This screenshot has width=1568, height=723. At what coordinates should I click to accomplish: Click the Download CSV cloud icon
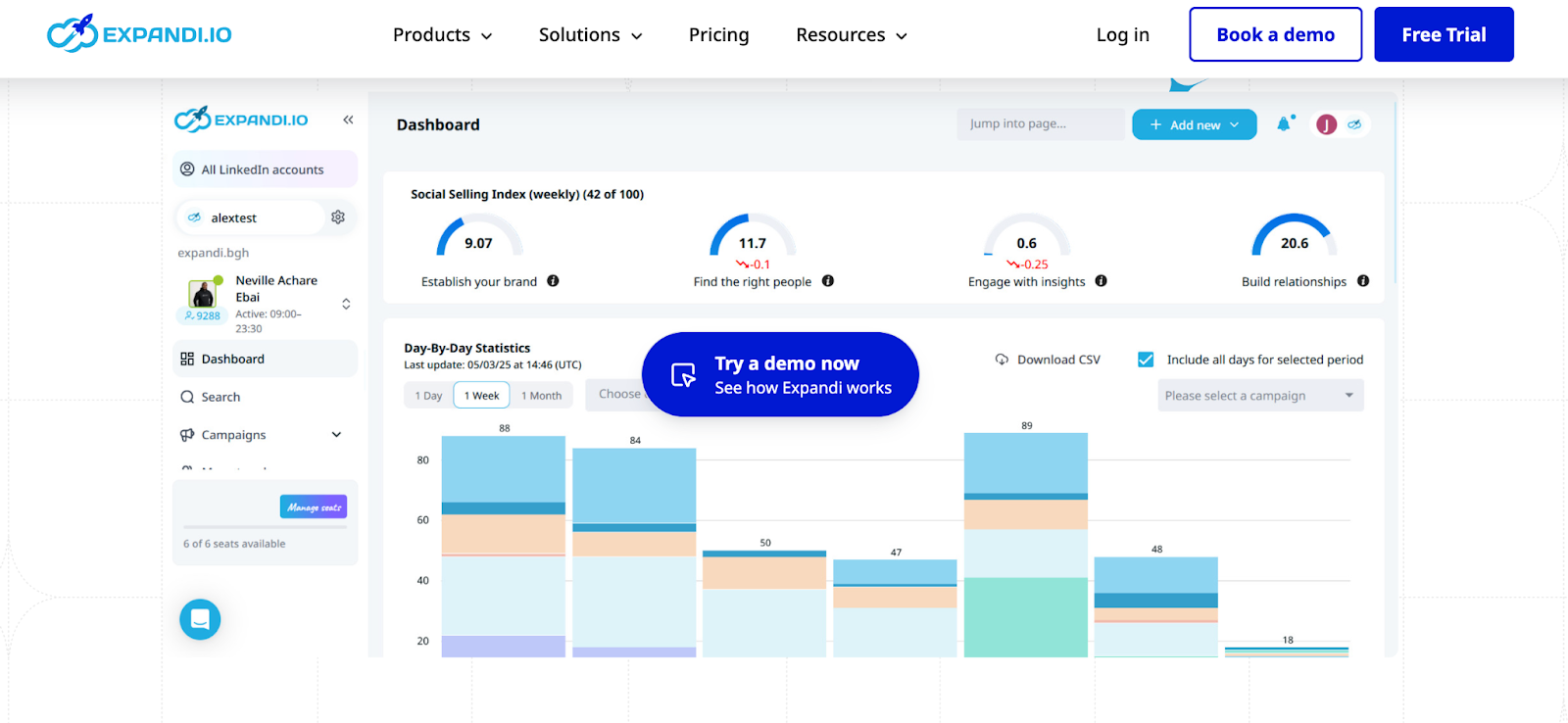[x=1002, y=360]
